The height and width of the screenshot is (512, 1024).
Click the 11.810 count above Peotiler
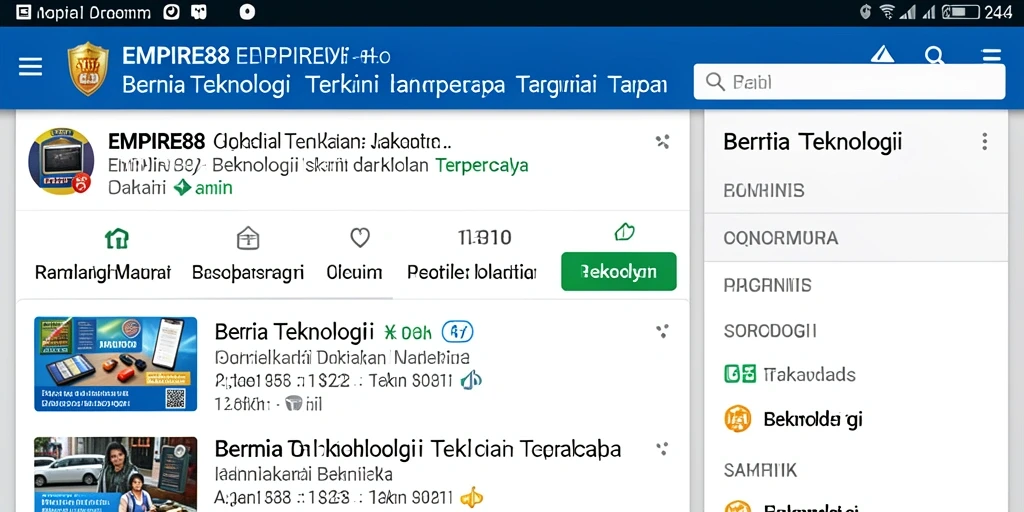pos(485,237)
